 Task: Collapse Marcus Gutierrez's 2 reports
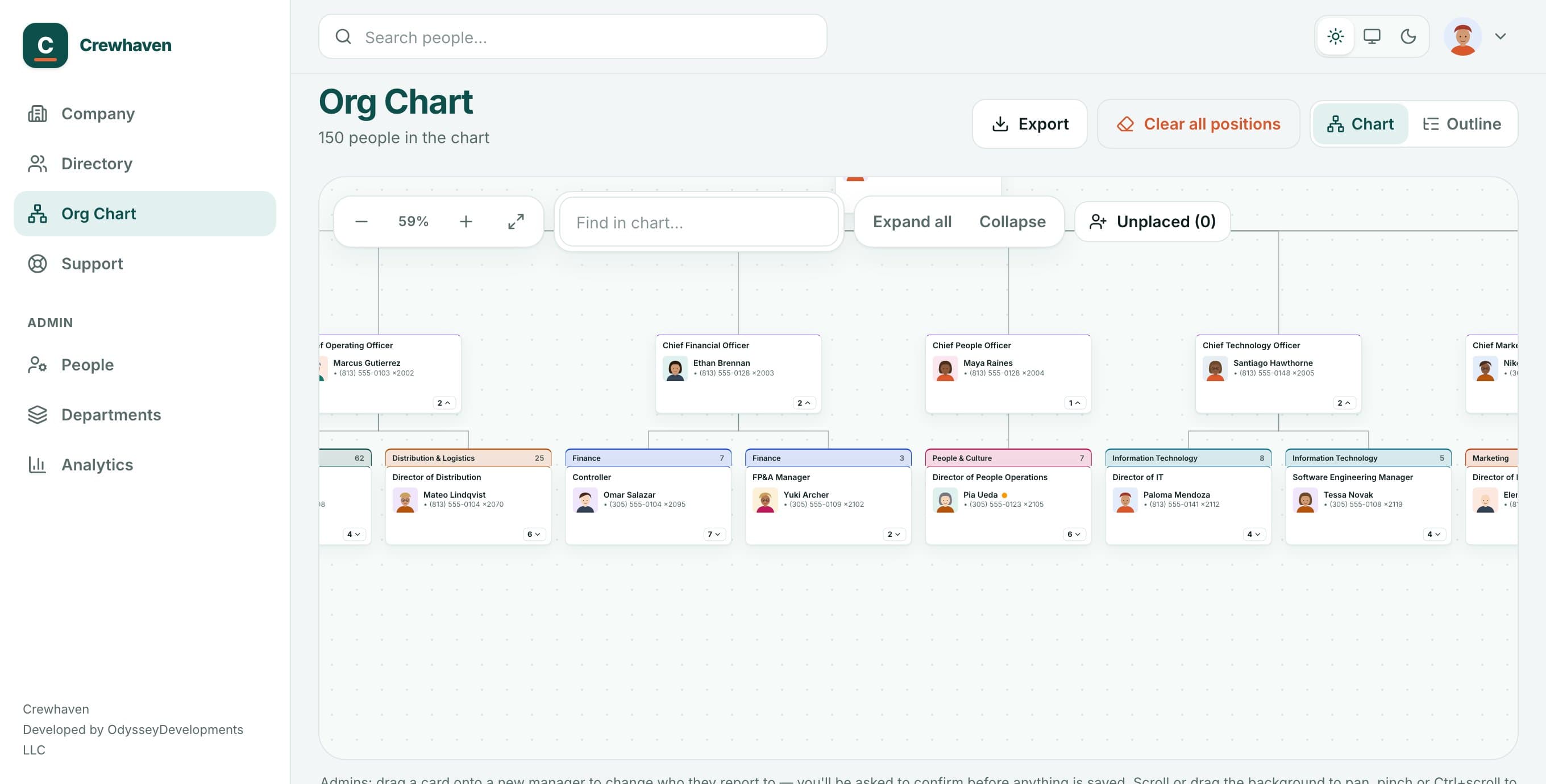click(443, 402)
